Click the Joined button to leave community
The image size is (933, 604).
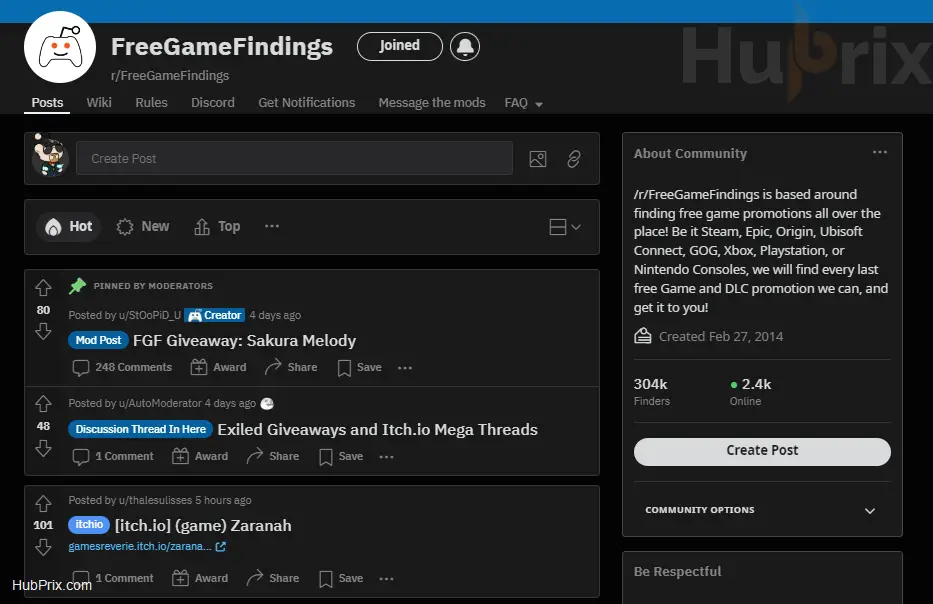[x=400, y=46]
